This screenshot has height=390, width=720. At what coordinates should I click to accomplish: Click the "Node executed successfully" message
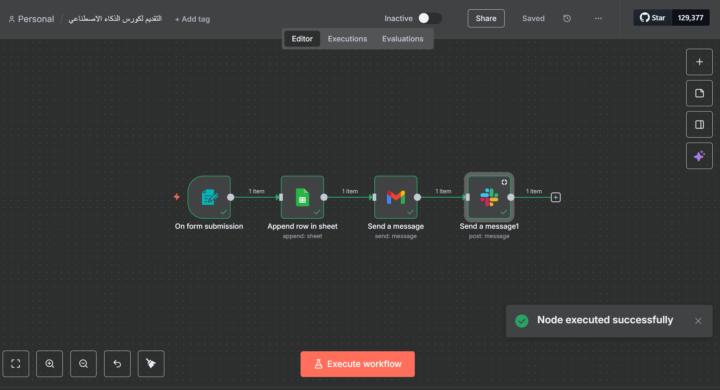[x=605, y=320]
